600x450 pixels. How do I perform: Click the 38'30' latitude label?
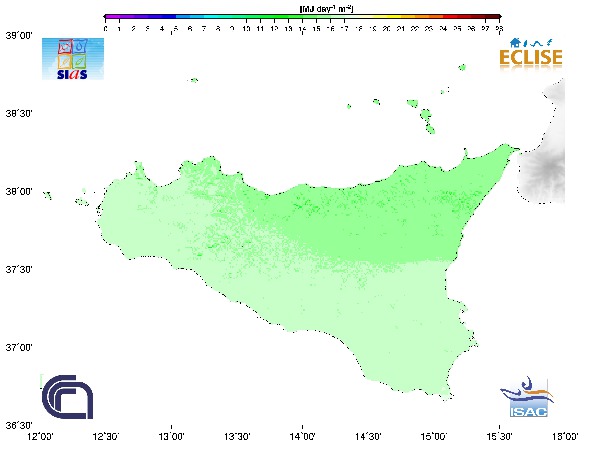[19, 114]
